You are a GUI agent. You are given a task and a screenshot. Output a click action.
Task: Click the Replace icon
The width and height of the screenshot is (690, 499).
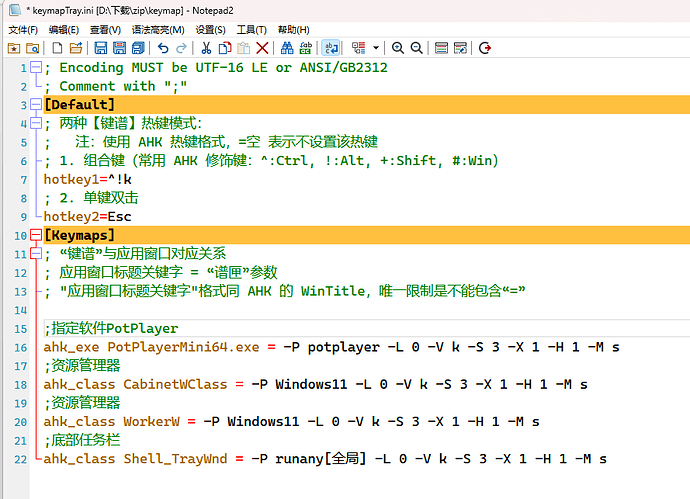point(305,48)
